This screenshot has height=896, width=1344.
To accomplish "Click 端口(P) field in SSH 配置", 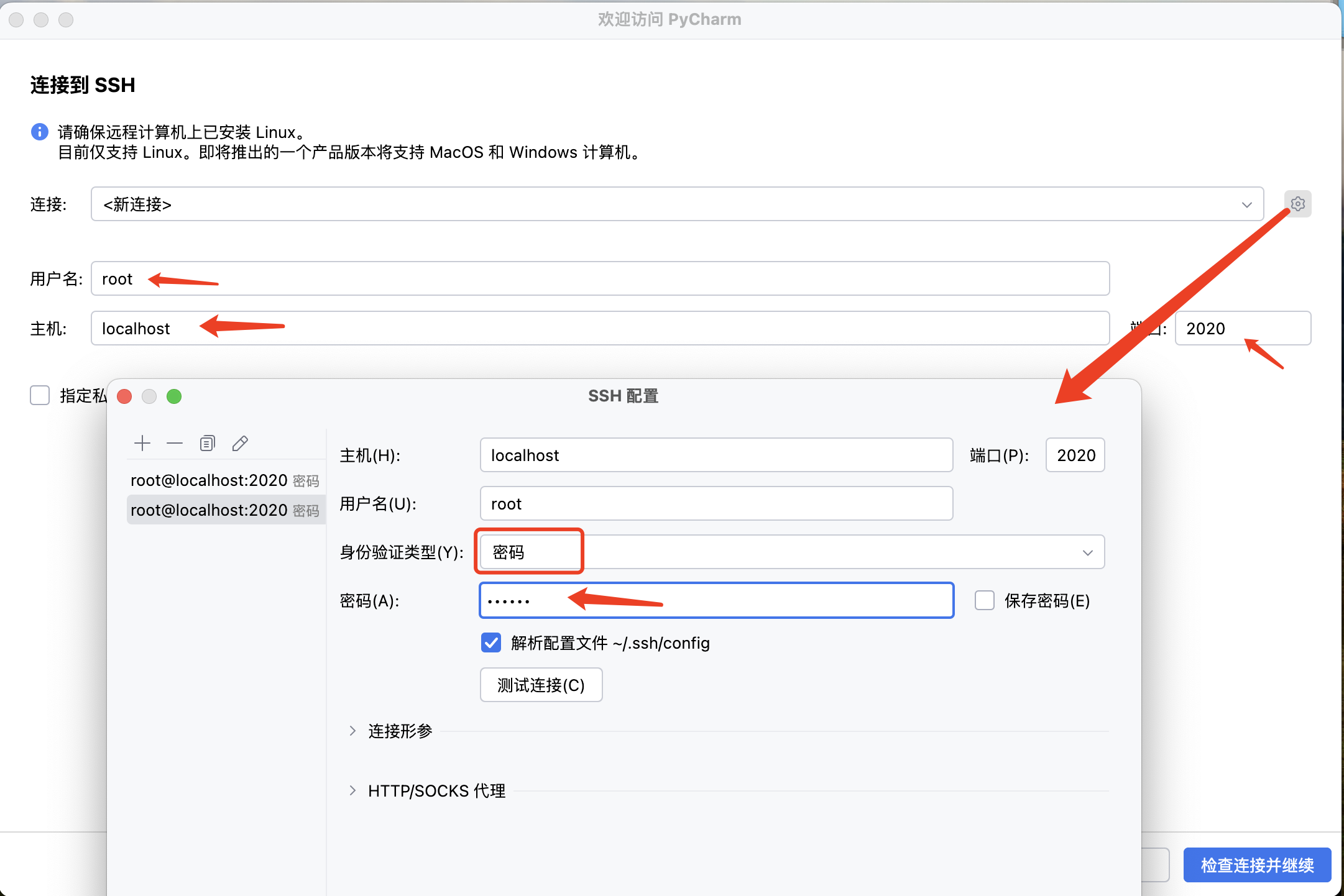I will pos(1075,455).
